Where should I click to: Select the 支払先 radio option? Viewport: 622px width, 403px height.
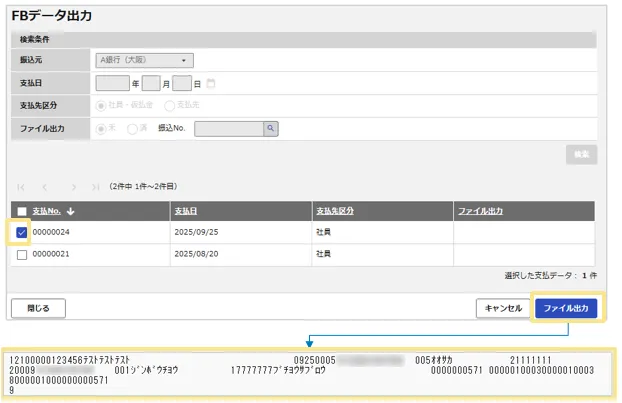[169, 105]
